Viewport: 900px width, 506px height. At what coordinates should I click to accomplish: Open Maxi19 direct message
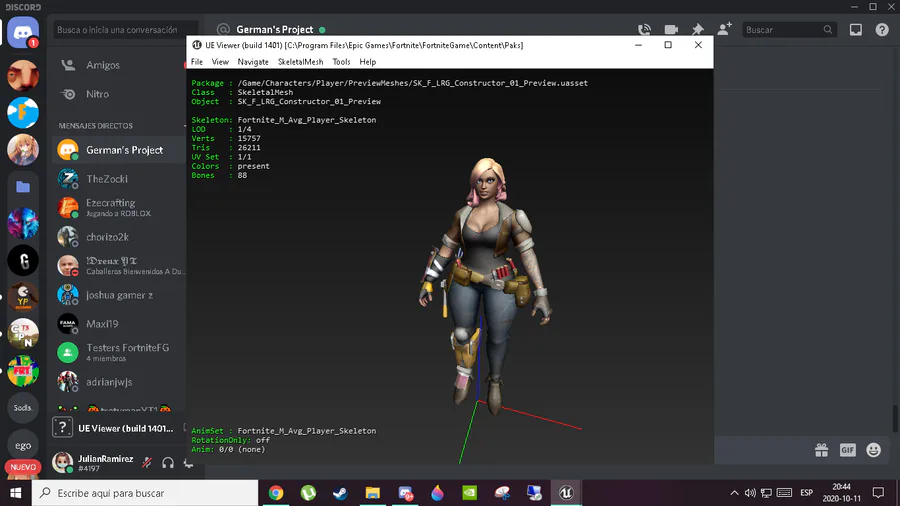click(x=118, y=324)
